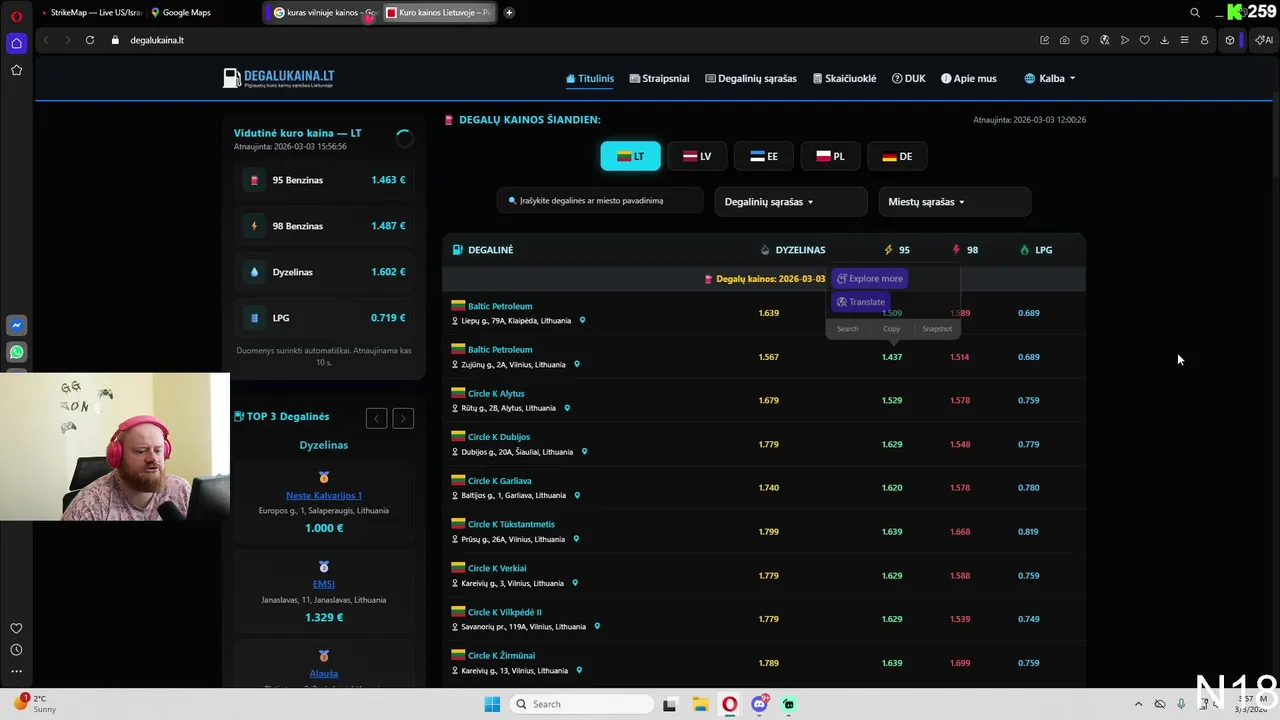The image size is (1280, 720).
Task: Open the Opera main menu logo
Action: tap(16, 15)
